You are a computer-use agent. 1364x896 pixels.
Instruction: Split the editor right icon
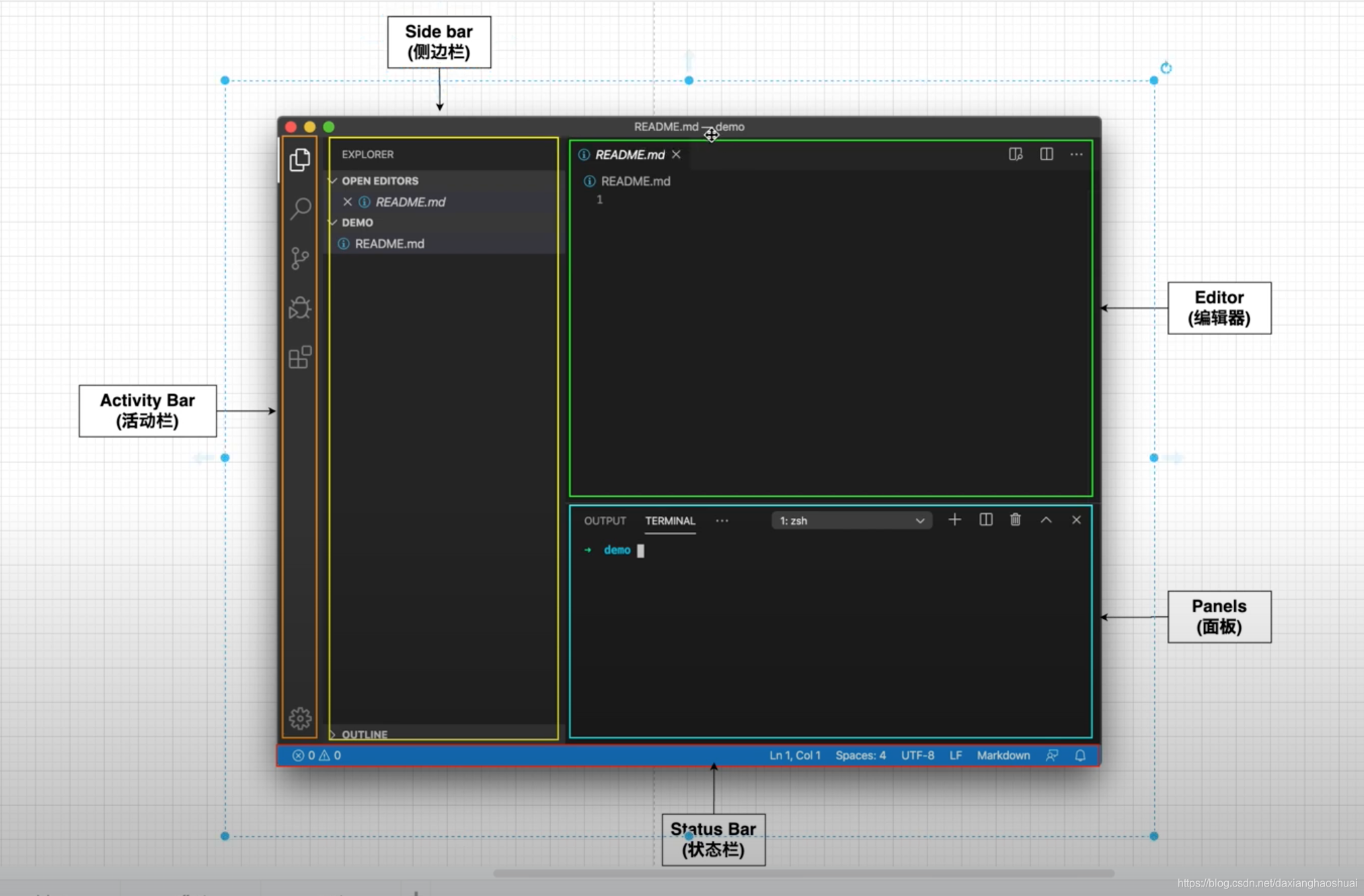[x=1047, y=154]
